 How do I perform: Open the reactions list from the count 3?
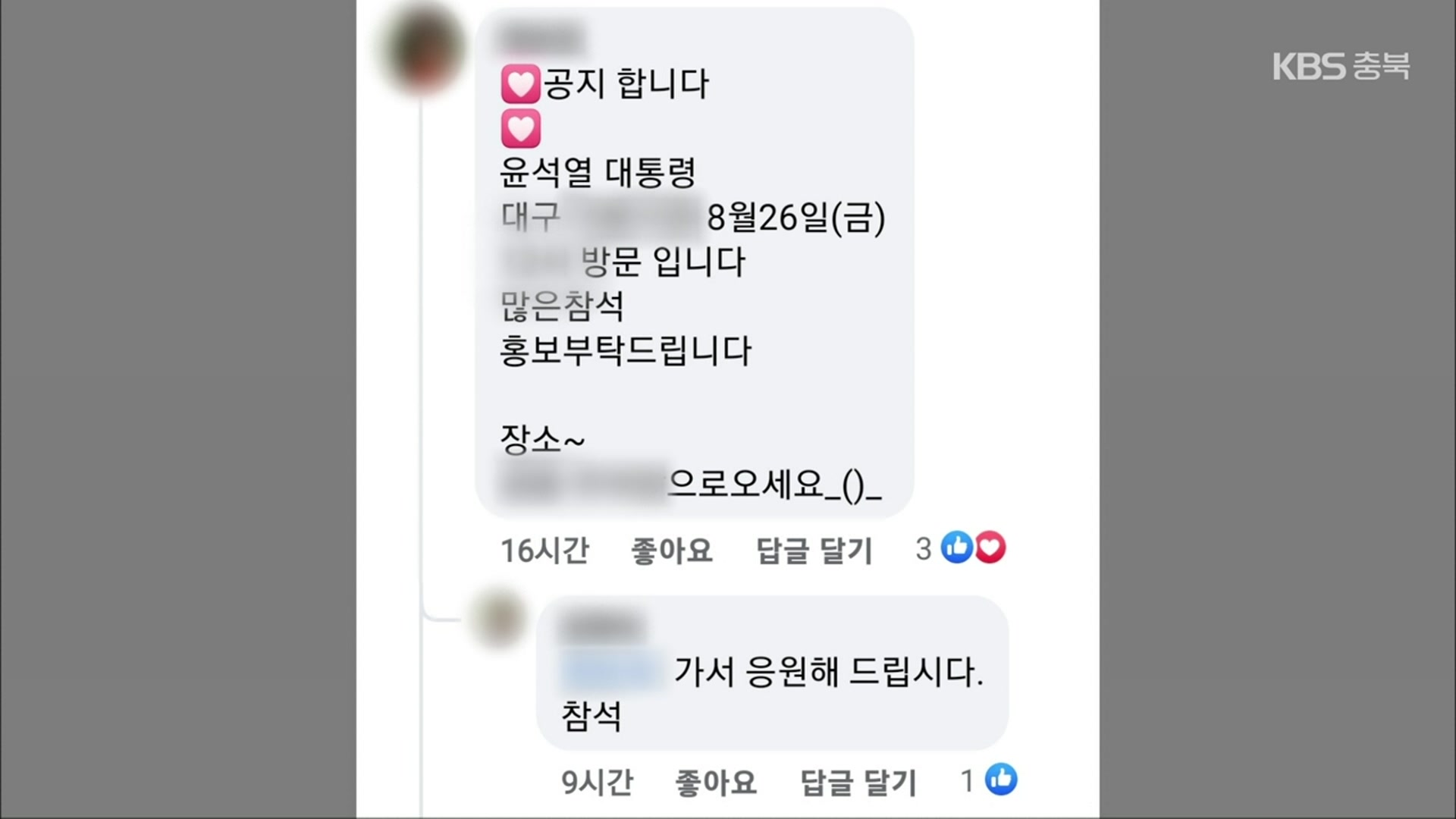[x=923, y=548]
